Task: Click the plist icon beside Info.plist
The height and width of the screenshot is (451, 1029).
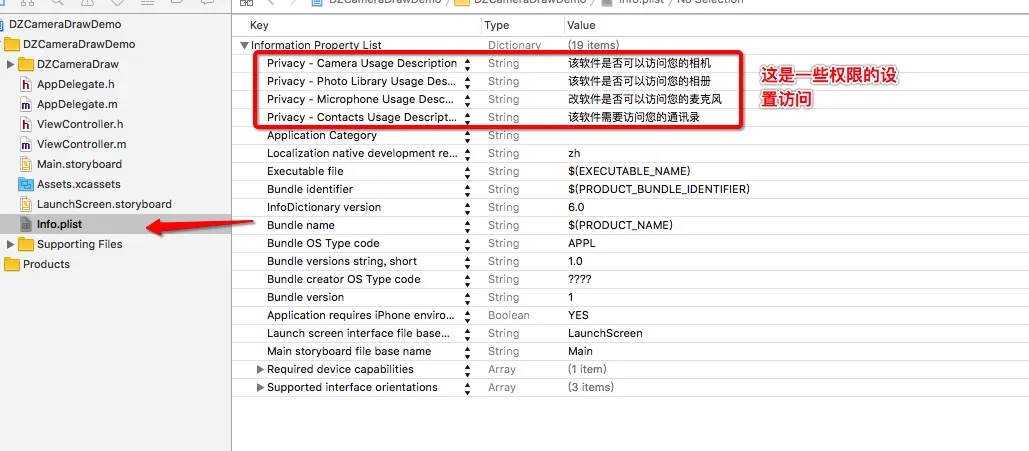Action: point(26,225)
